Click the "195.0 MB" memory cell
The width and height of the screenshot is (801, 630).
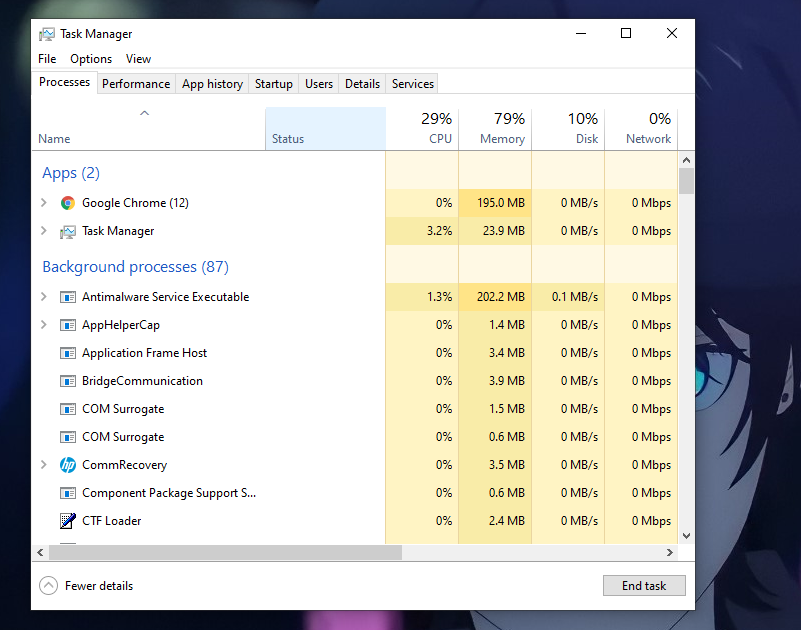(495, 203)
